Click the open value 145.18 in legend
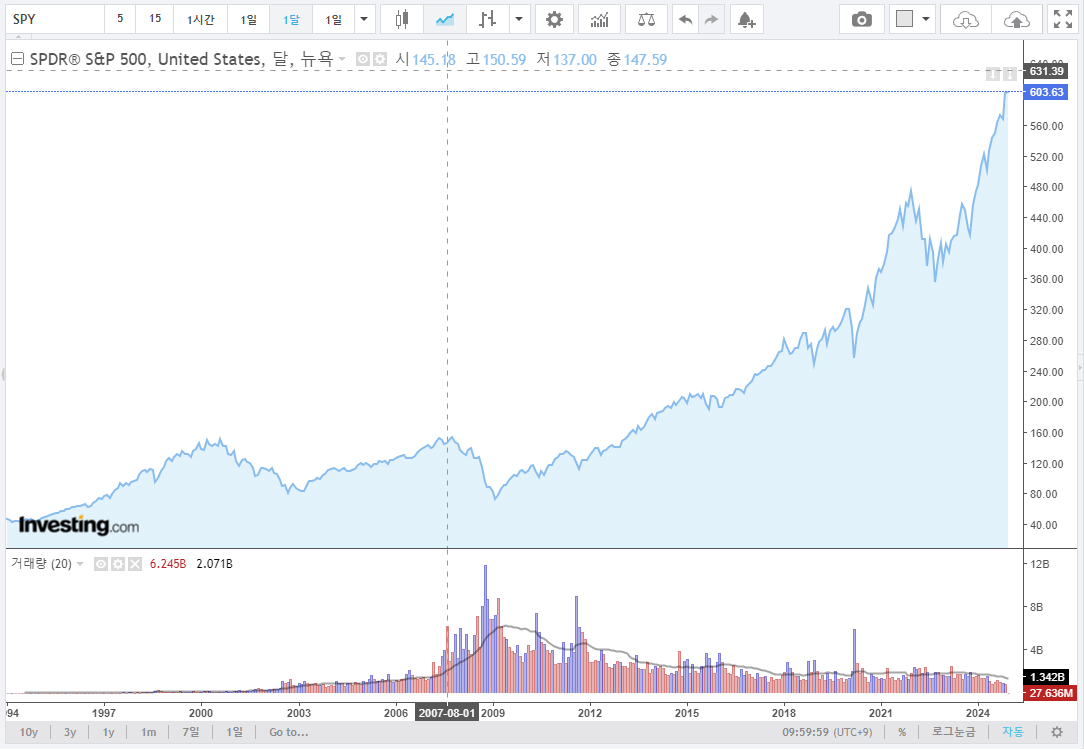The height and width of the screenshot is (750, 1084). pos(433,60)
